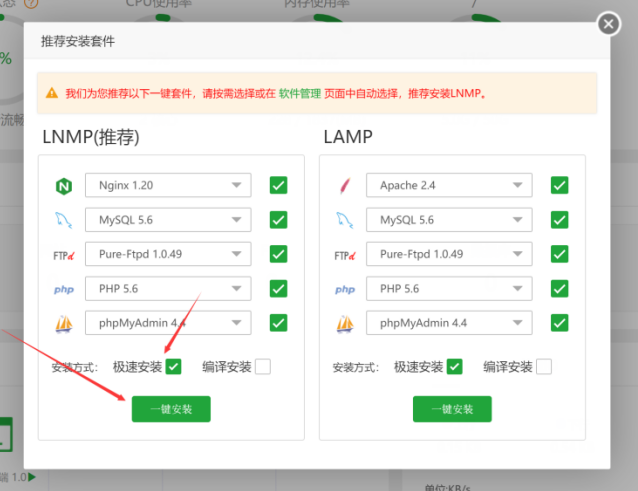Toggle 极速安装 checkbox under LNMP

point(173,367)
